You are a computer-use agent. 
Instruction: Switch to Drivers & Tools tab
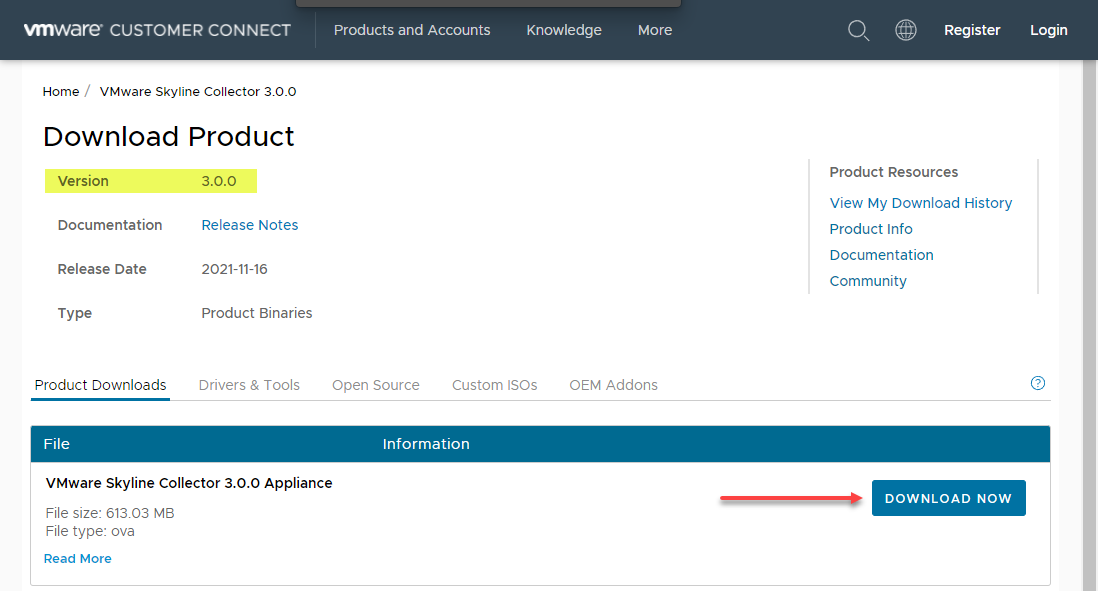[249, 385]
